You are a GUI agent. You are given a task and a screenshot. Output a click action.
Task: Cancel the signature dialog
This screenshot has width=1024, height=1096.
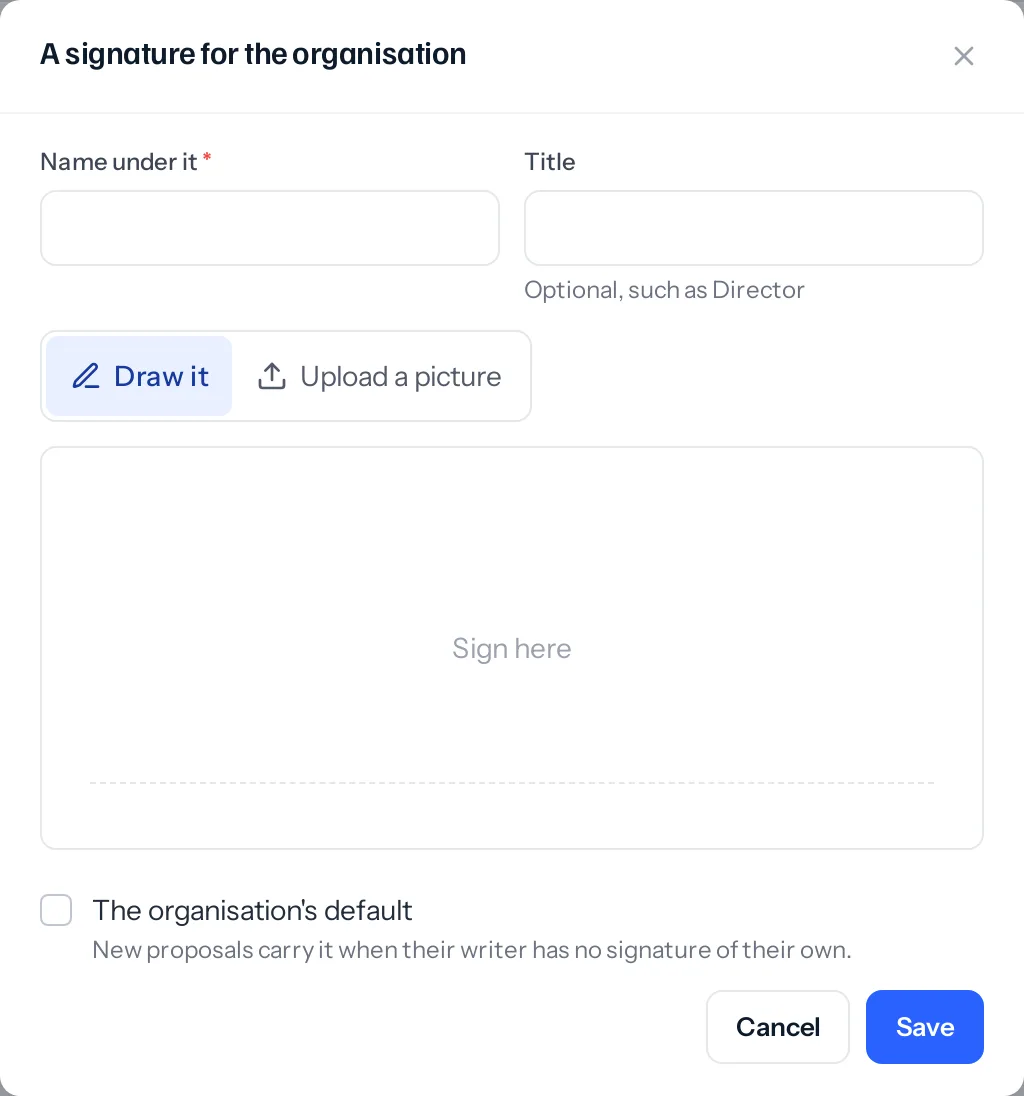777,1027
